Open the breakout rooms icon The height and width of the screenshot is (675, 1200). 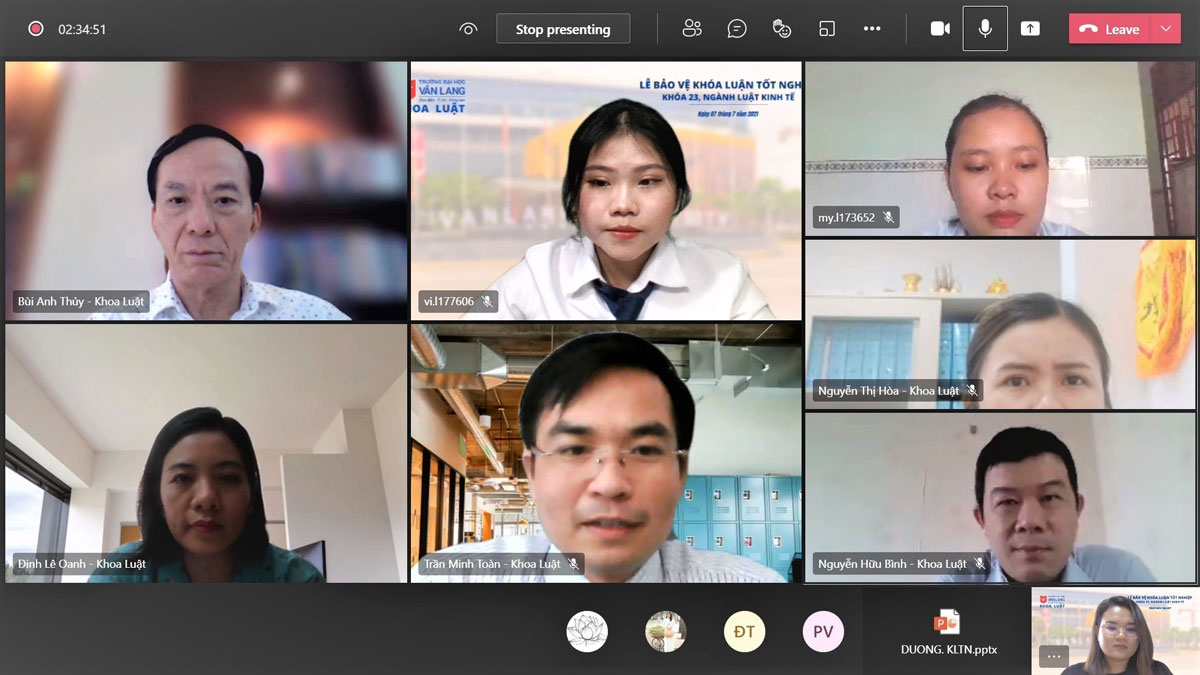(827, 29)
